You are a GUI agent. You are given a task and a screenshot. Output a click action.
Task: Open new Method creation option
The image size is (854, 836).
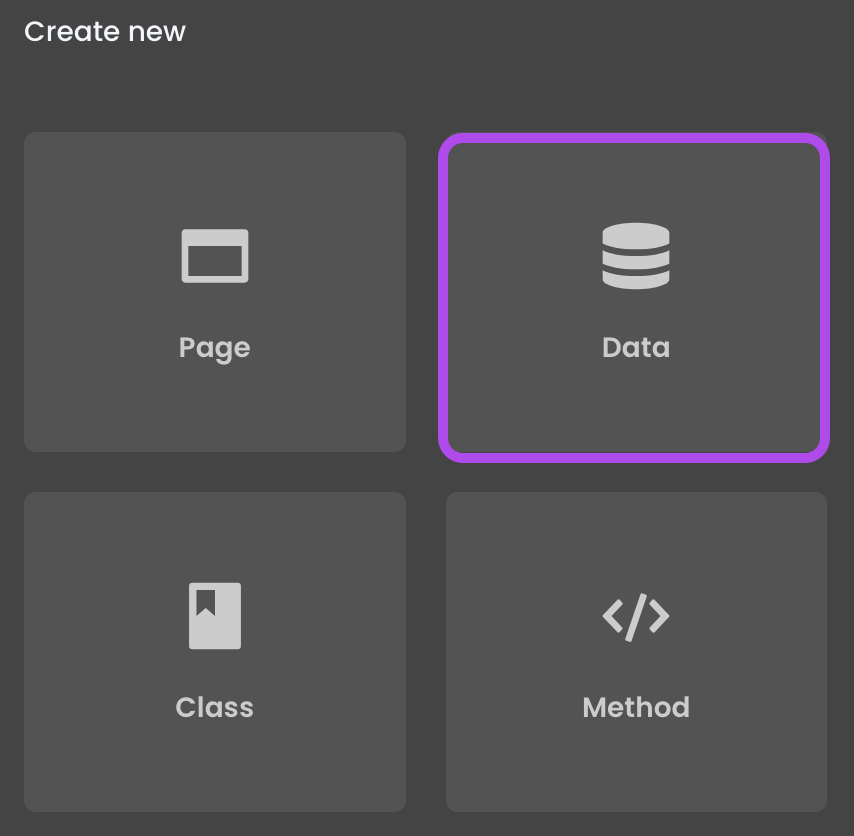636,652
